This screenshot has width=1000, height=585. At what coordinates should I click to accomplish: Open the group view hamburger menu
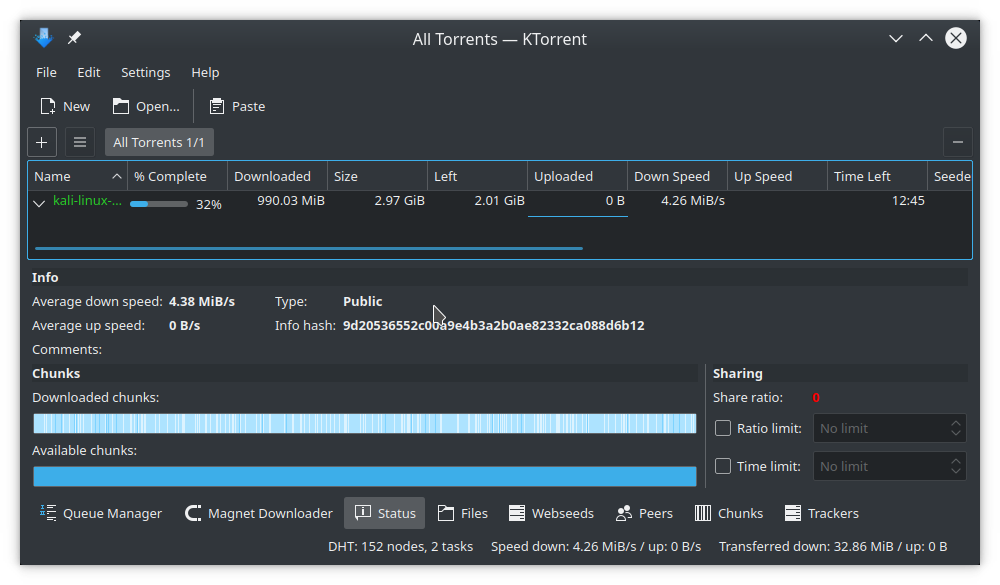click(80, 142)
